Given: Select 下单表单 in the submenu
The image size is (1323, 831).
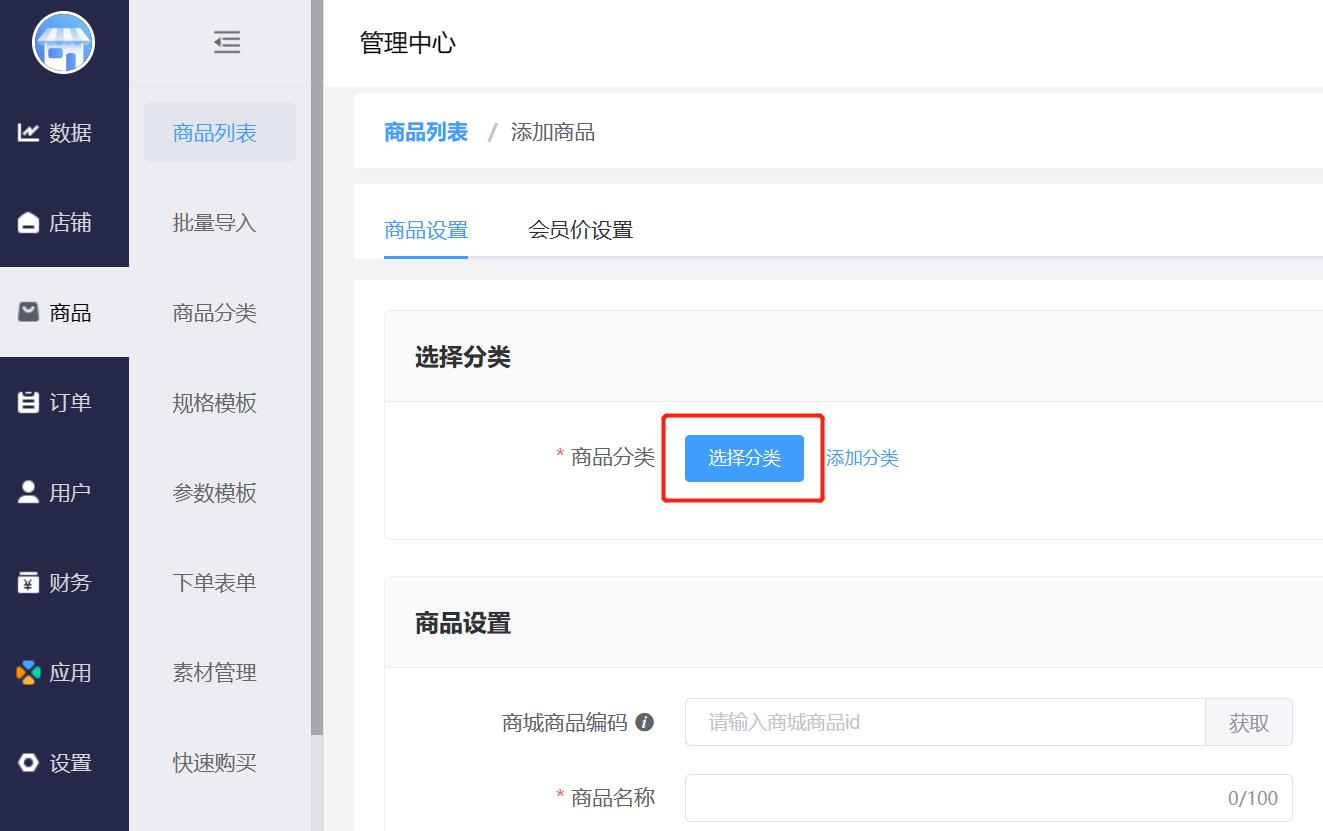Looking at the screenshot, I should point(215,582).
